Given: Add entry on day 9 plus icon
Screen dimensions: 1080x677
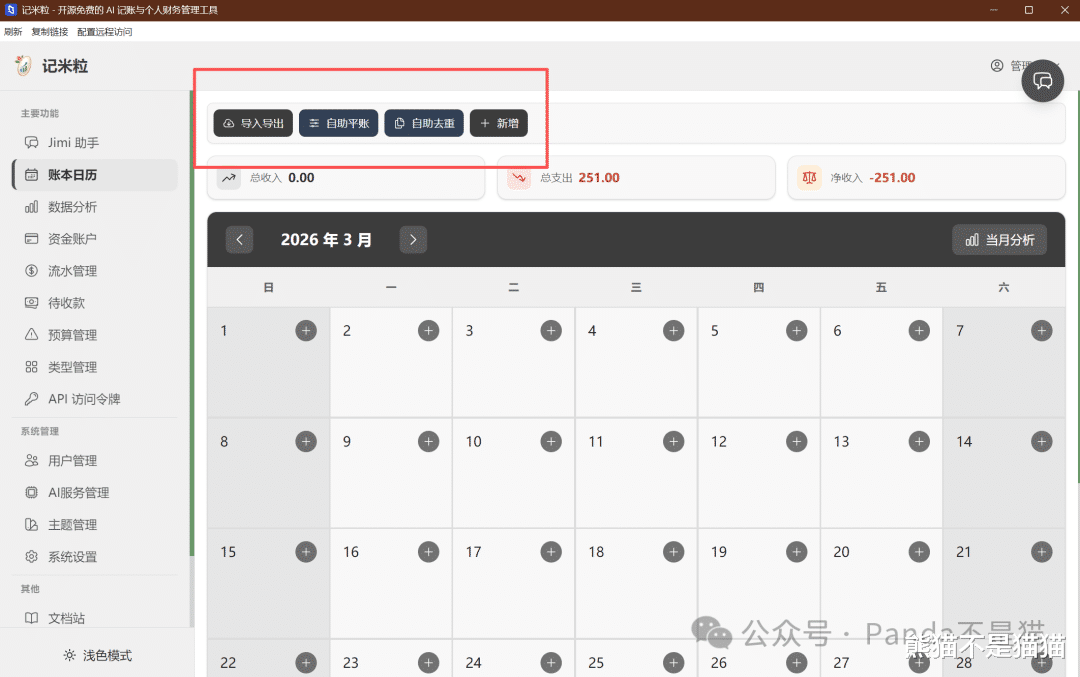Looking at the screenshot, I should [x=428, y=441].
